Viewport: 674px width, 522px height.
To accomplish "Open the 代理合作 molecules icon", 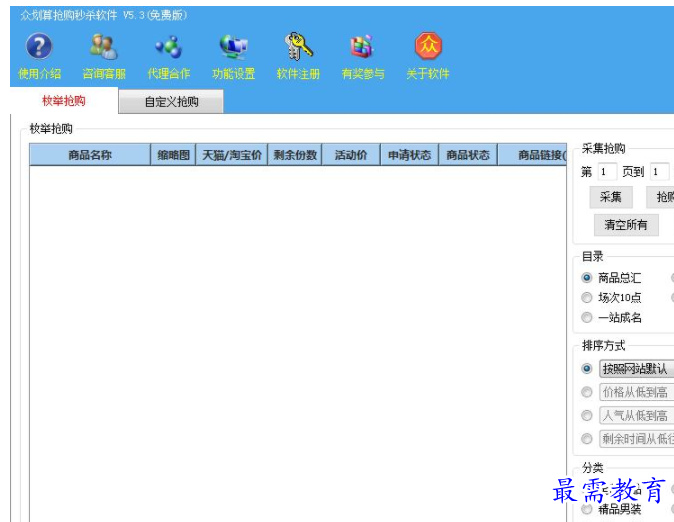I will [x=168, y=46].
